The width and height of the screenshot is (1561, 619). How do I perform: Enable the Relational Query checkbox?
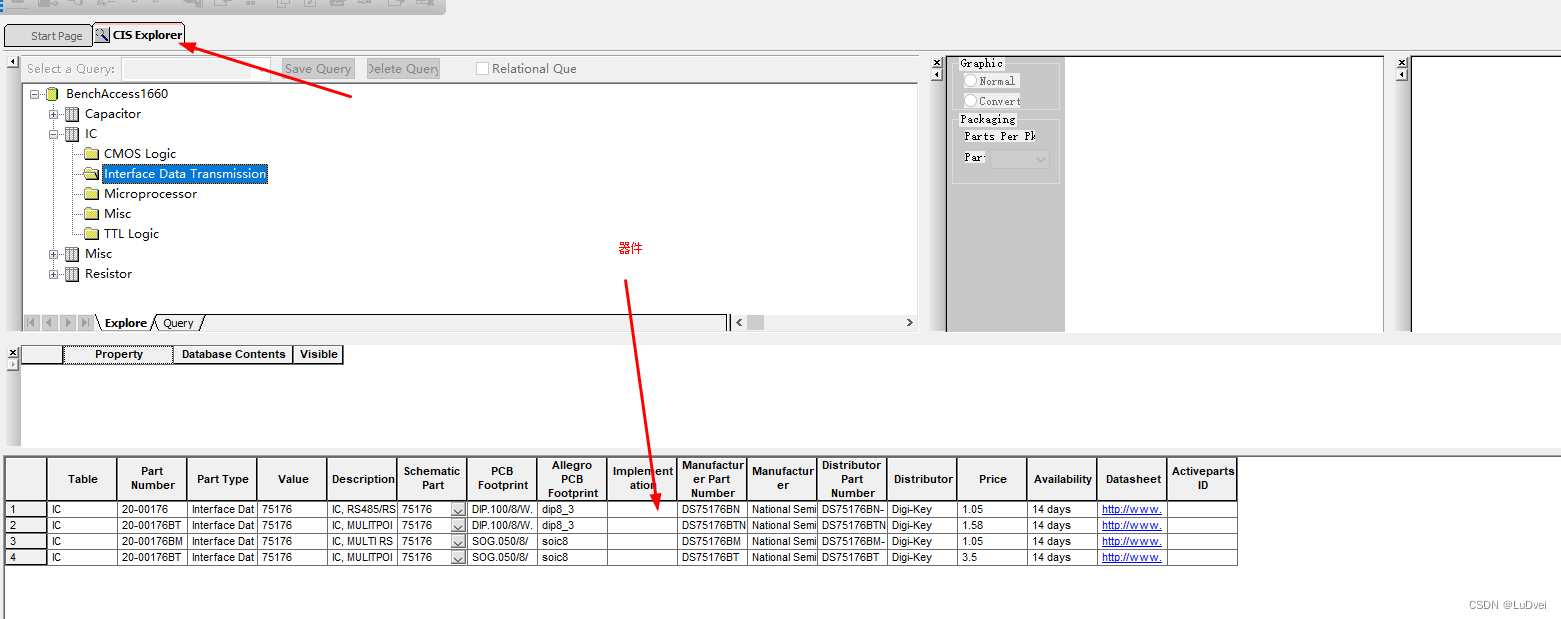(483, 69)
